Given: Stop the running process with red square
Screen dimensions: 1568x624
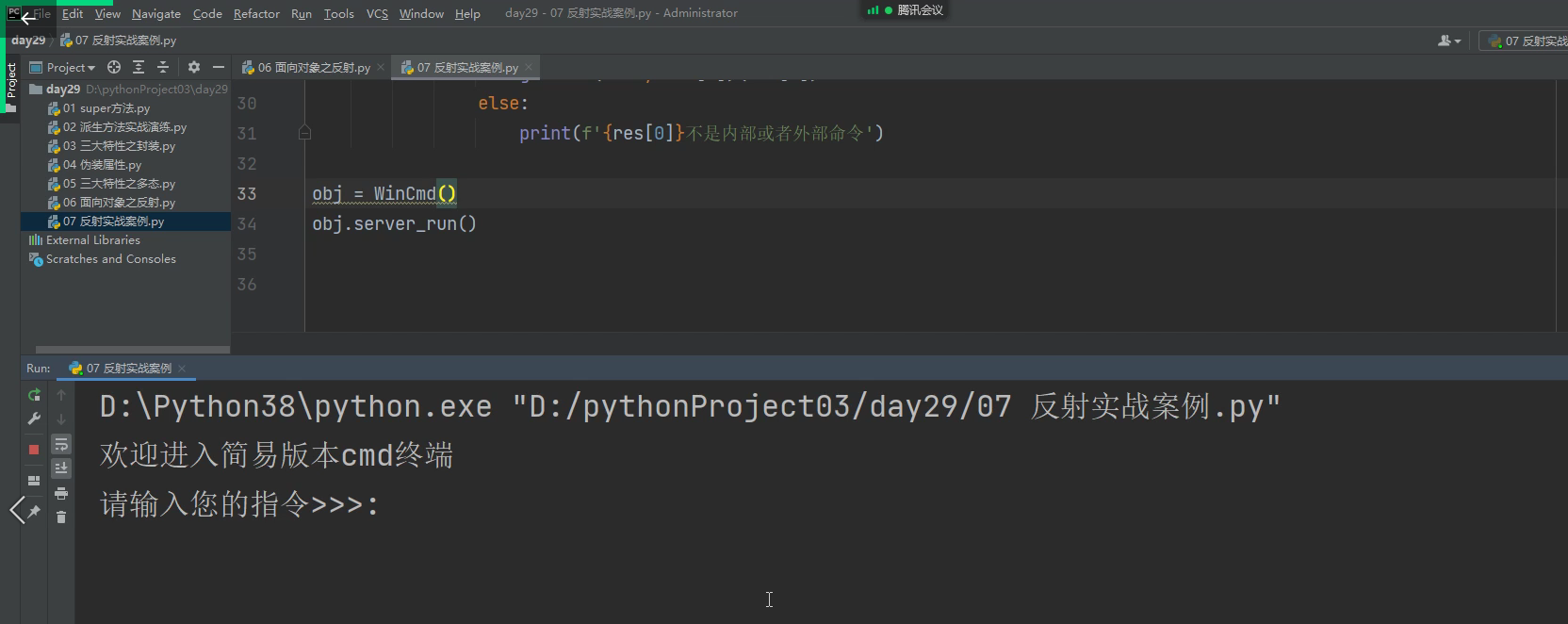Looking at the screenshot, I should tap(34, 450).
